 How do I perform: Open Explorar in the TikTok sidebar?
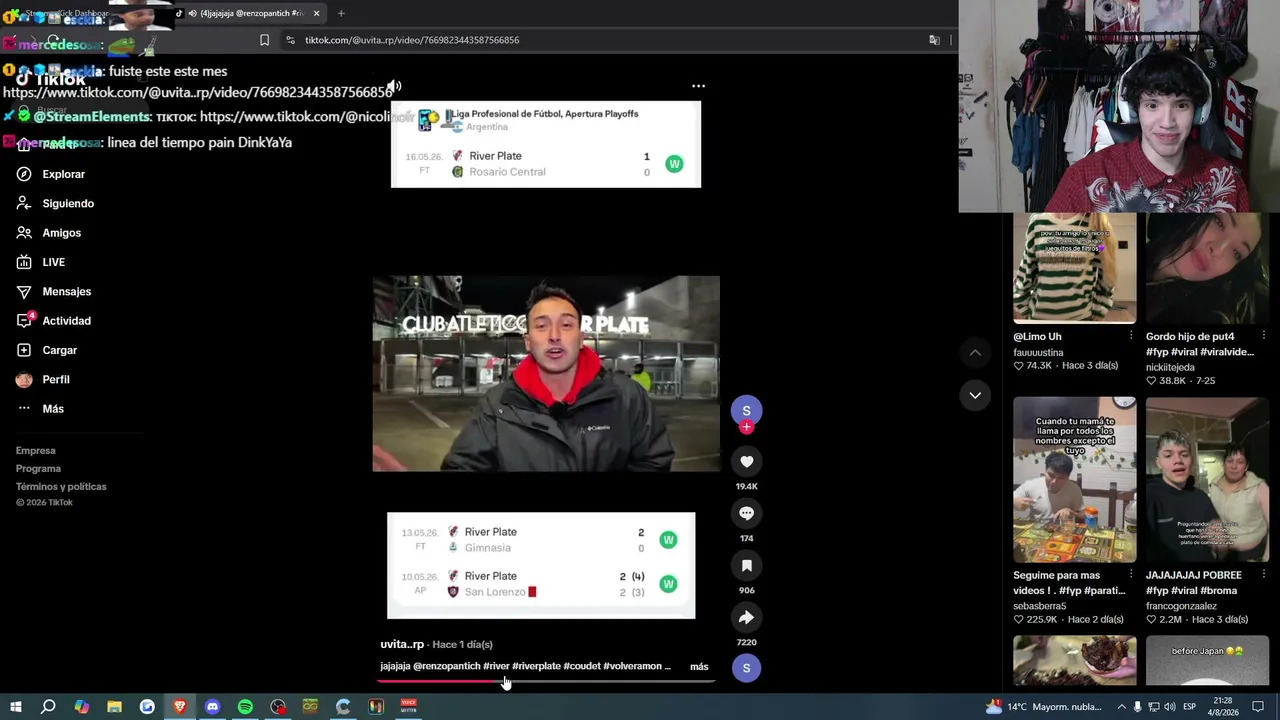click(x=52, y=174)
